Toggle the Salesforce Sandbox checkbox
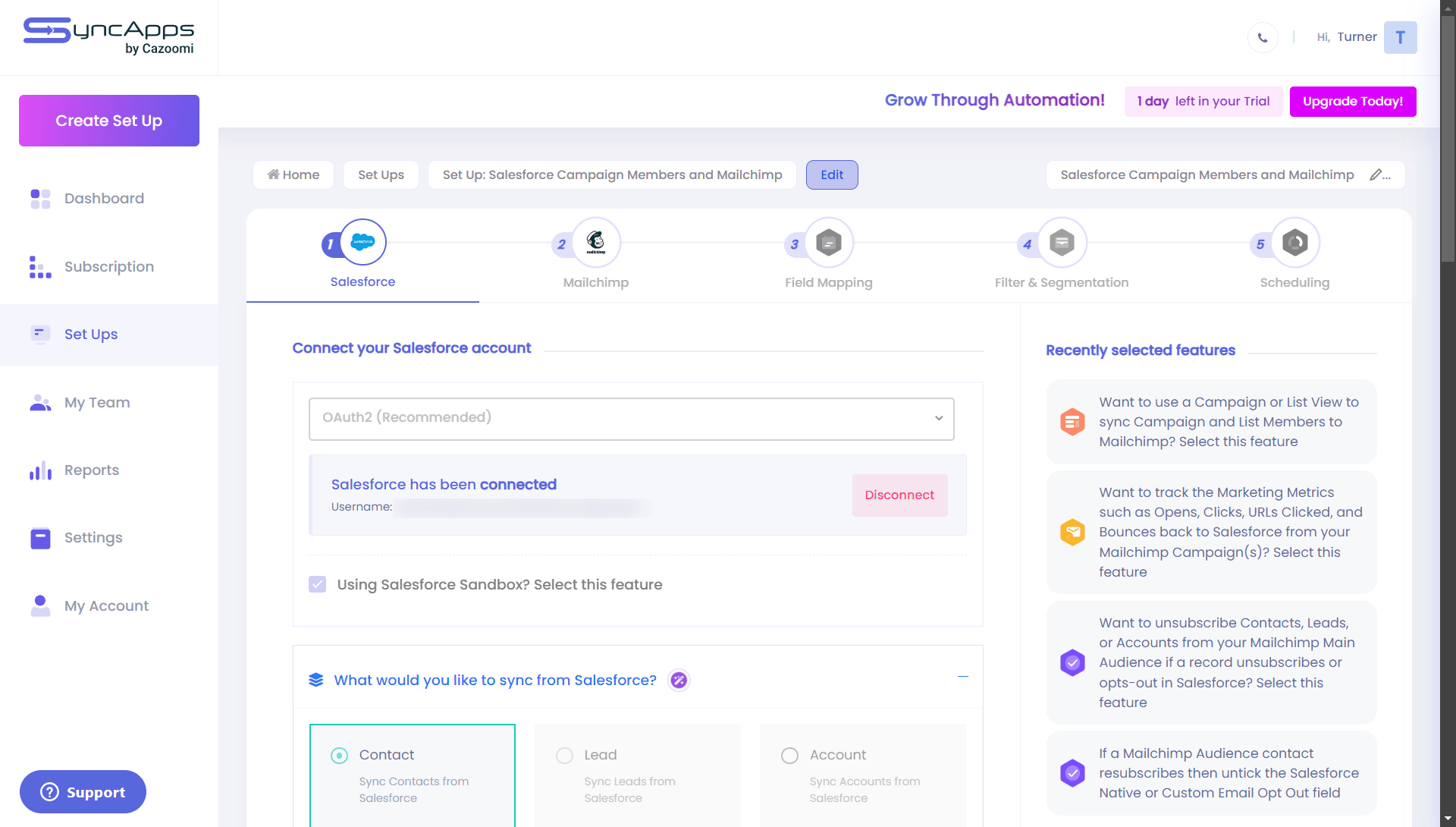Screen dimensions: 1456x827 [x=318, y=584]
